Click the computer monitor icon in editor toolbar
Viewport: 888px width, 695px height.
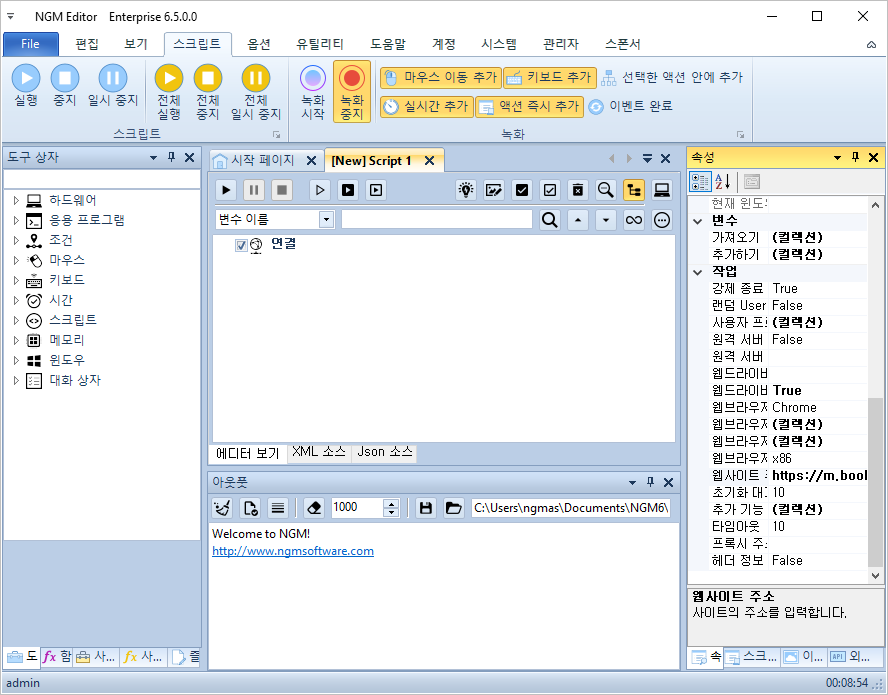[x=661, y=190]
